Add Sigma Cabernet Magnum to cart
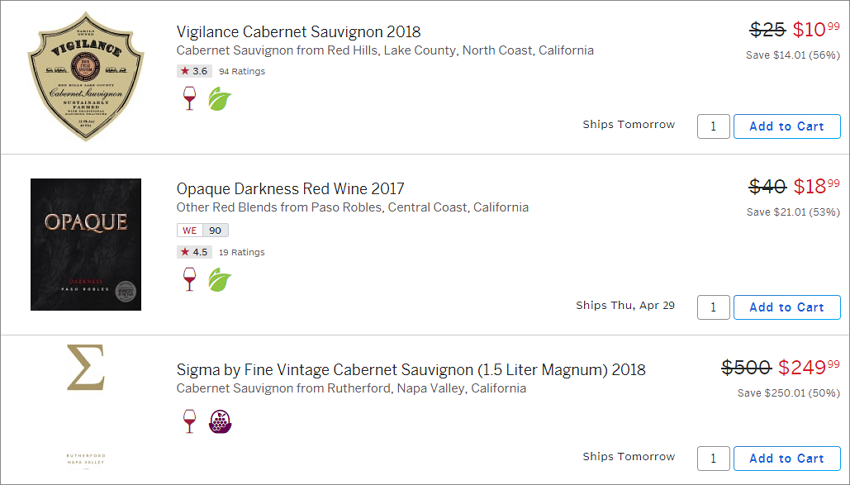The height and width of the screenshot is (485, 850). click(787, 458)
